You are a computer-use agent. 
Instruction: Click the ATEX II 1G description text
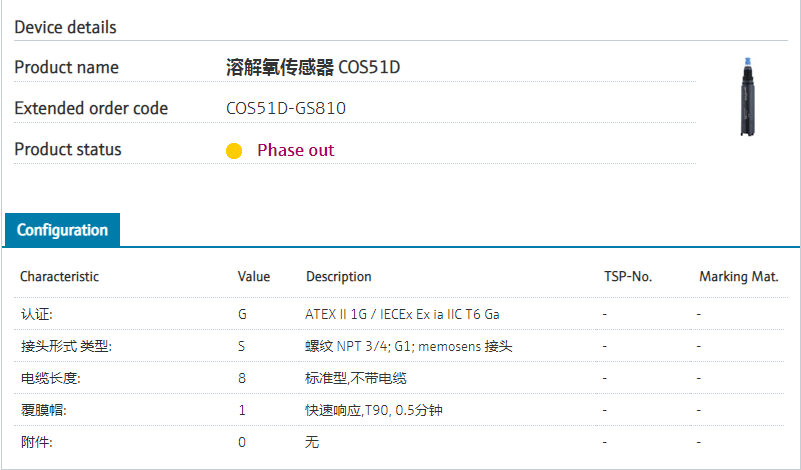(402, 314)
